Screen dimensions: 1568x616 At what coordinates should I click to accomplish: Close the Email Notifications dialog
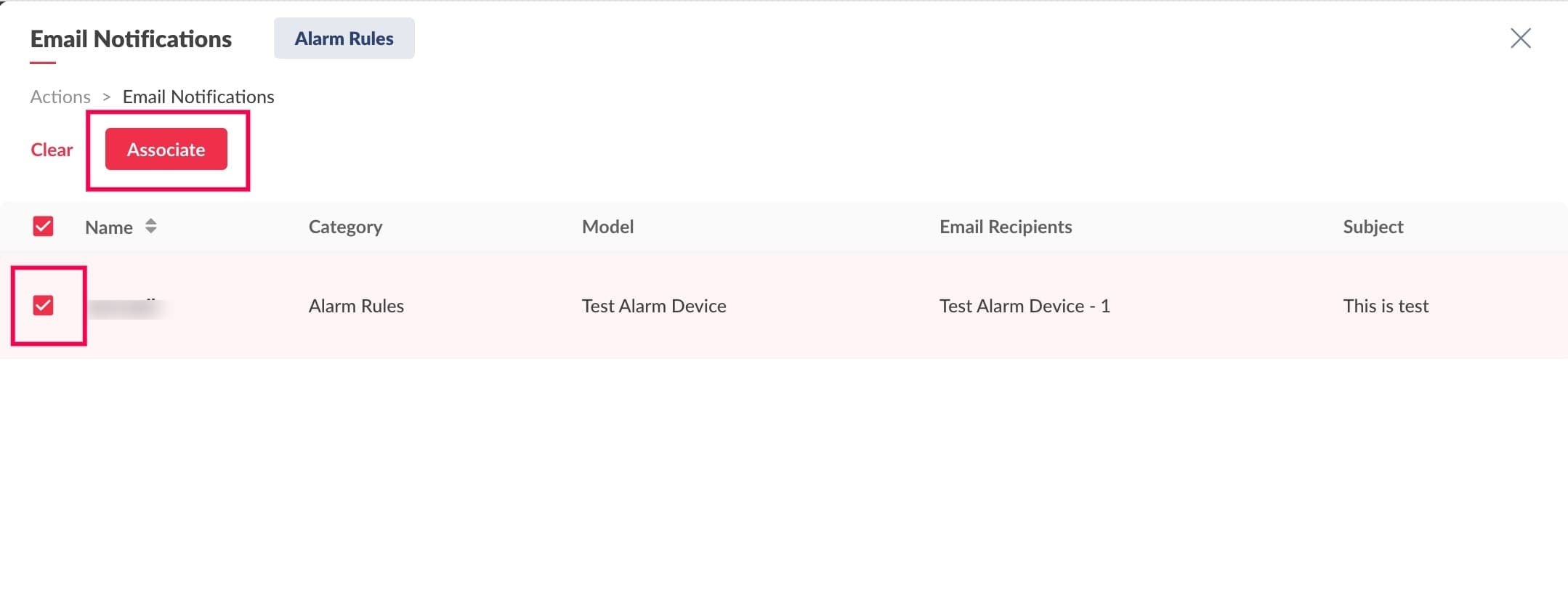pos(1520,38)
